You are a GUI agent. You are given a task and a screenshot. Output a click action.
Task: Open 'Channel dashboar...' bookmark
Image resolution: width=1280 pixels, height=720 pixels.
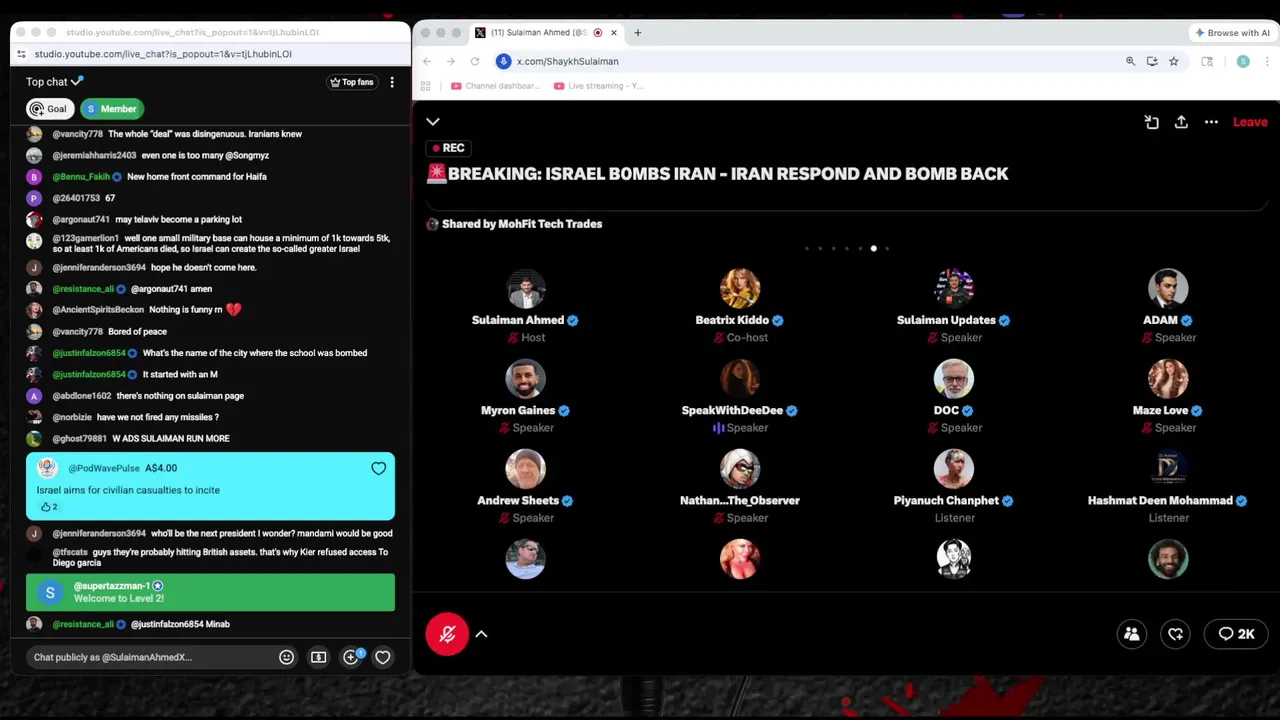tap(495, 86)
